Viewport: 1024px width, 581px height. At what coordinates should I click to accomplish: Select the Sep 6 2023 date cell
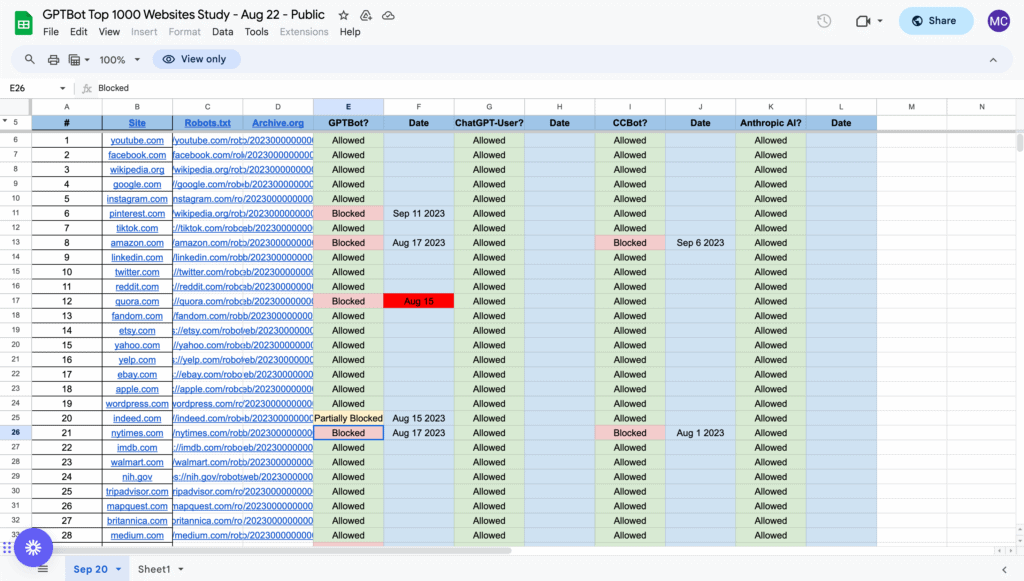pyautogui.click(x=700, y=243)
